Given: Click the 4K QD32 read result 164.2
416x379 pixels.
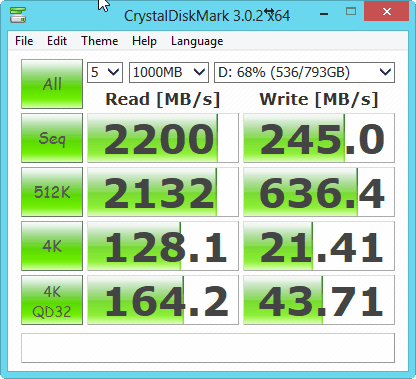Looking at the screenshot, I should click(x=163, y=300).
